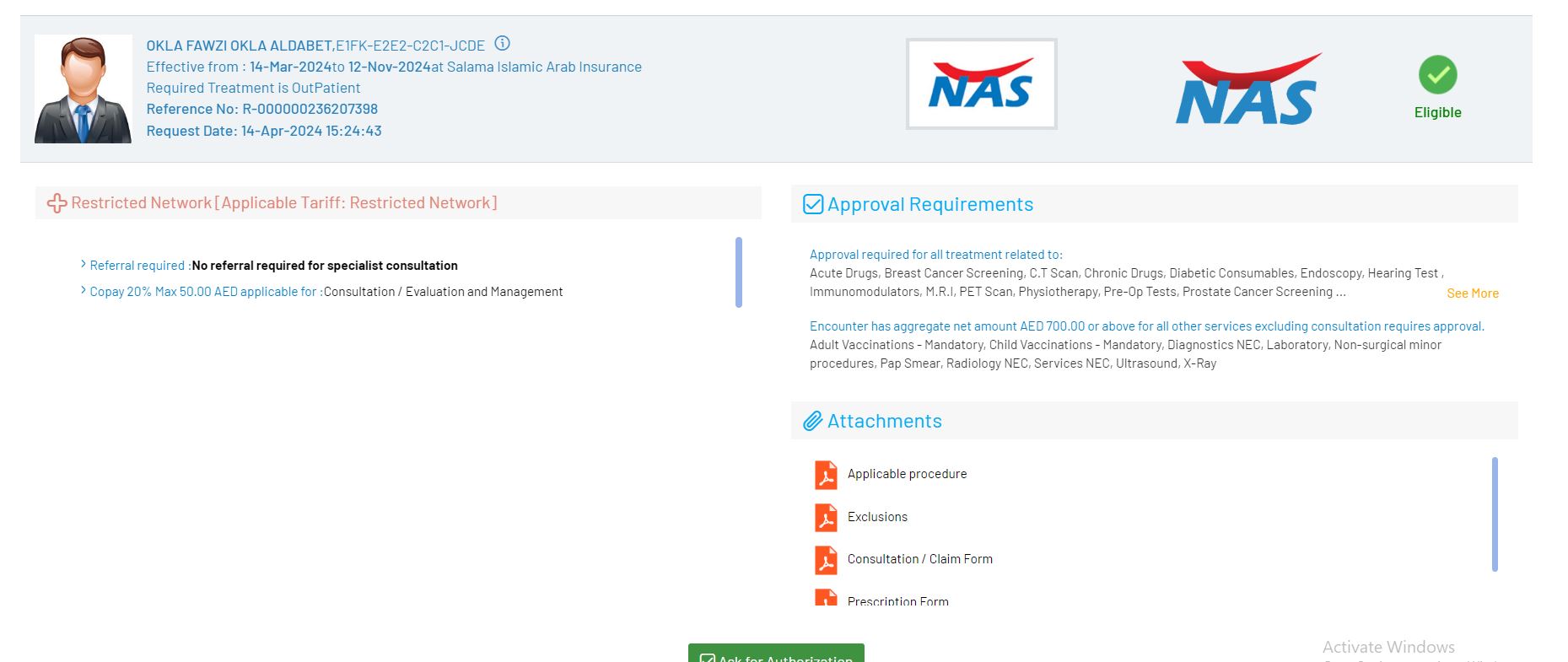Click No referral required for specialist consultation

[x=325, y=266]
